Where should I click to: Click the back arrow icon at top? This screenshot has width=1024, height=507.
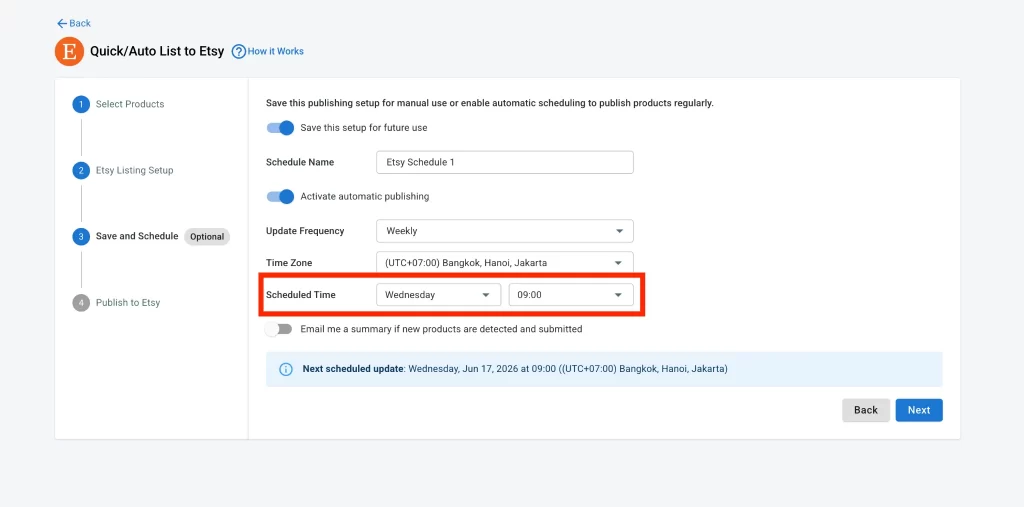click(x=62, y=24)
